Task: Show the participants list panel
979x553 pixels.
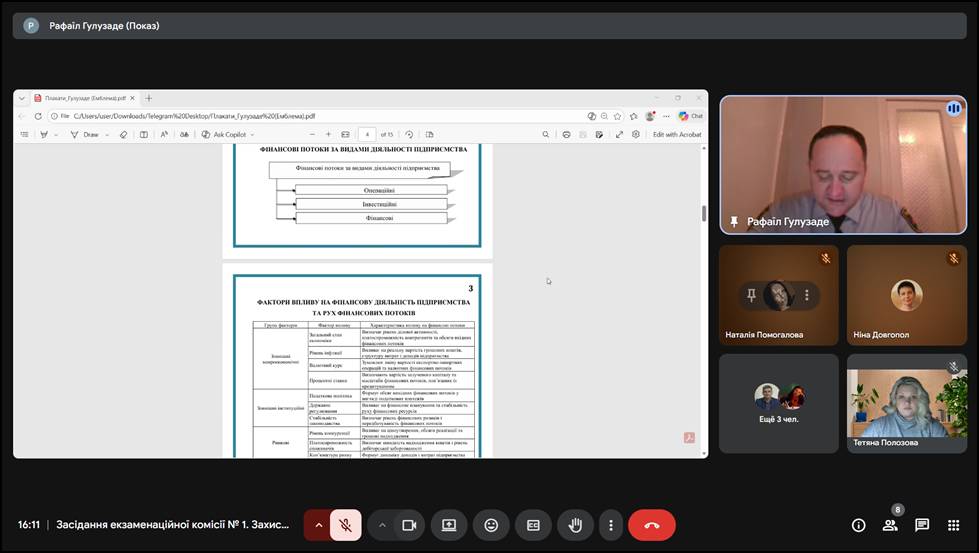Action: tap(890, 525)
